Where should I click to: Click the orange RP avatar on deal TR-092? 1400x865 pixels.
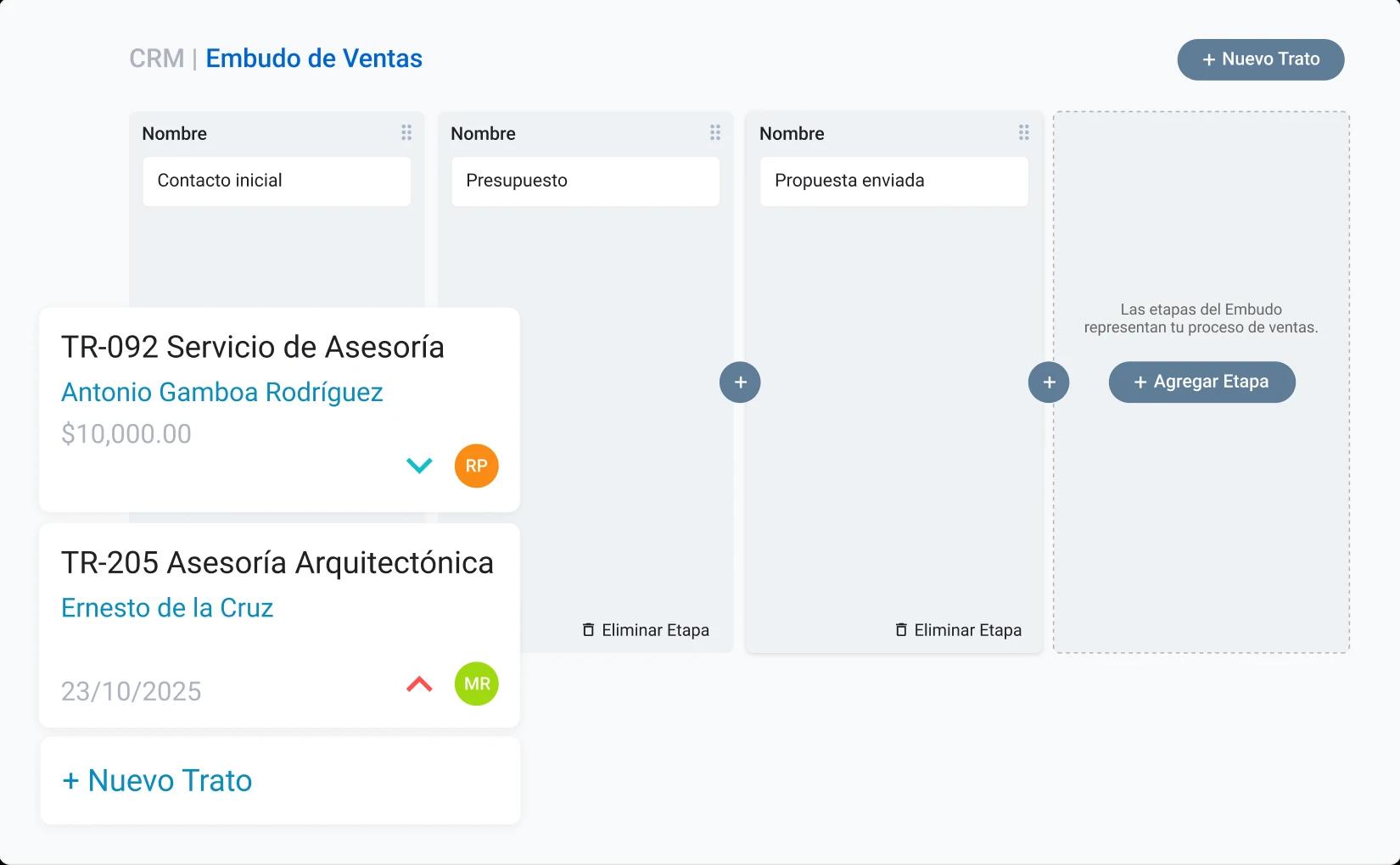point(476,466)
